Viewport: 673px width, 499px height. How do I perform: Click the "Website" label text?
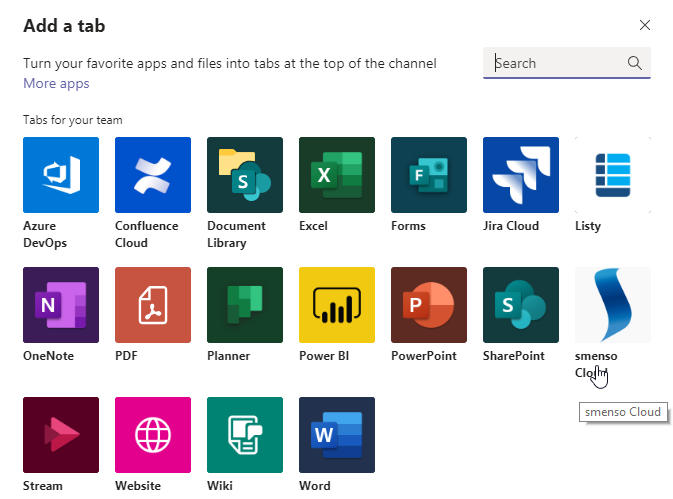click(138, 486)
